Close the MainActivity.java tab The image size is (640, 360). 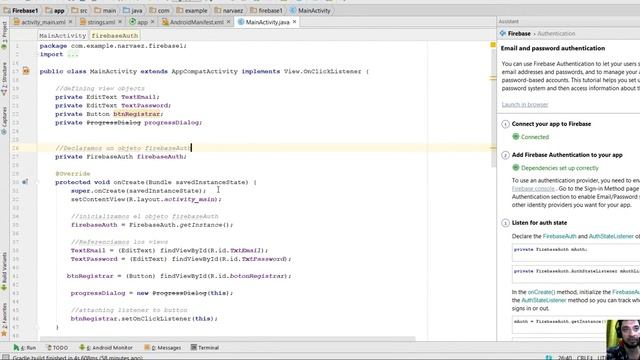294,22
